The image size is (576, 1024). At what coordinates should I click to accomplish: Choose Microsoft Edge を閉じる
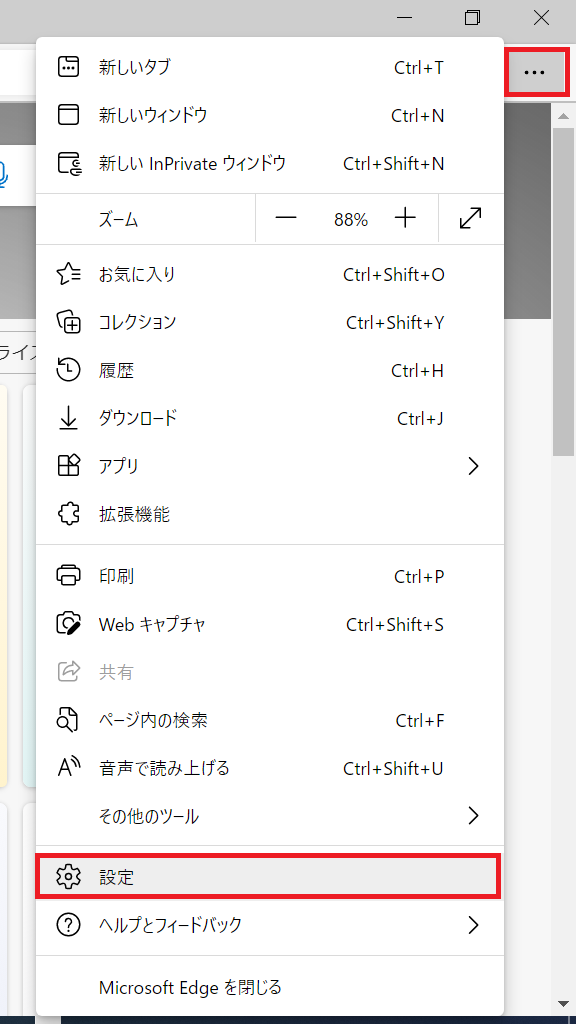[270, 986]
